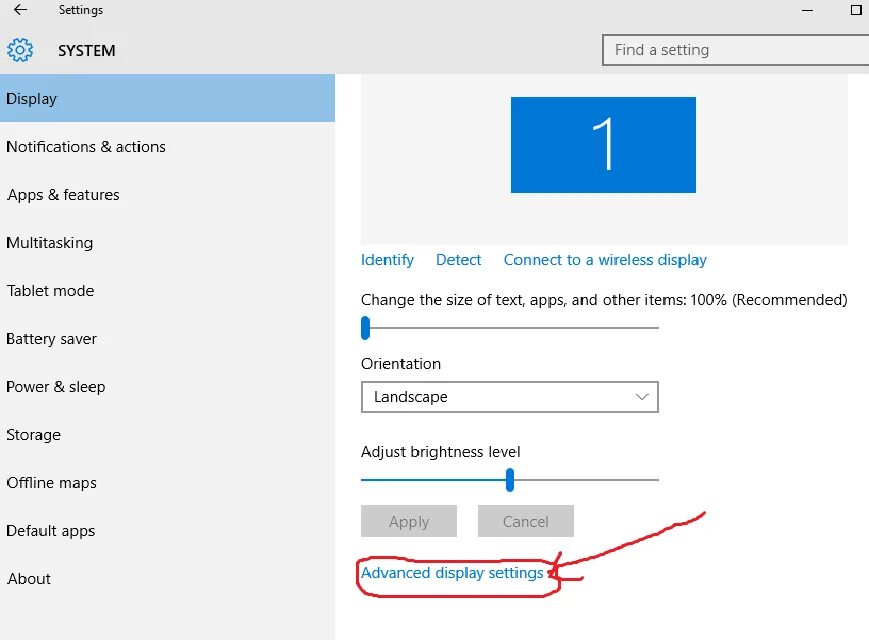Open the About page
Screen dimensions: 869x640
pos(167,578)
